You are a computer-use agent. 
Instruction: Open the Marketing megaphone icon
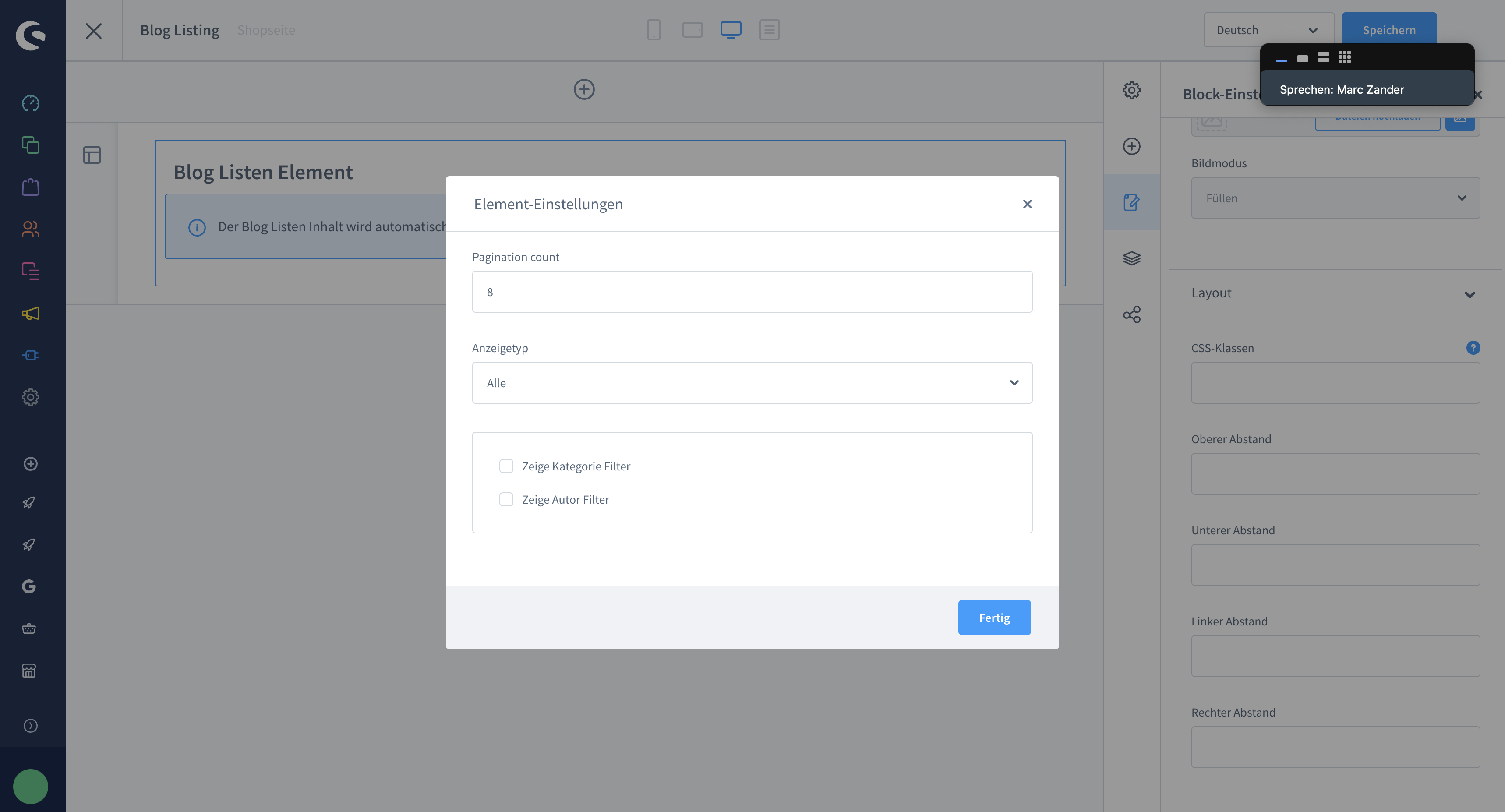30,313
